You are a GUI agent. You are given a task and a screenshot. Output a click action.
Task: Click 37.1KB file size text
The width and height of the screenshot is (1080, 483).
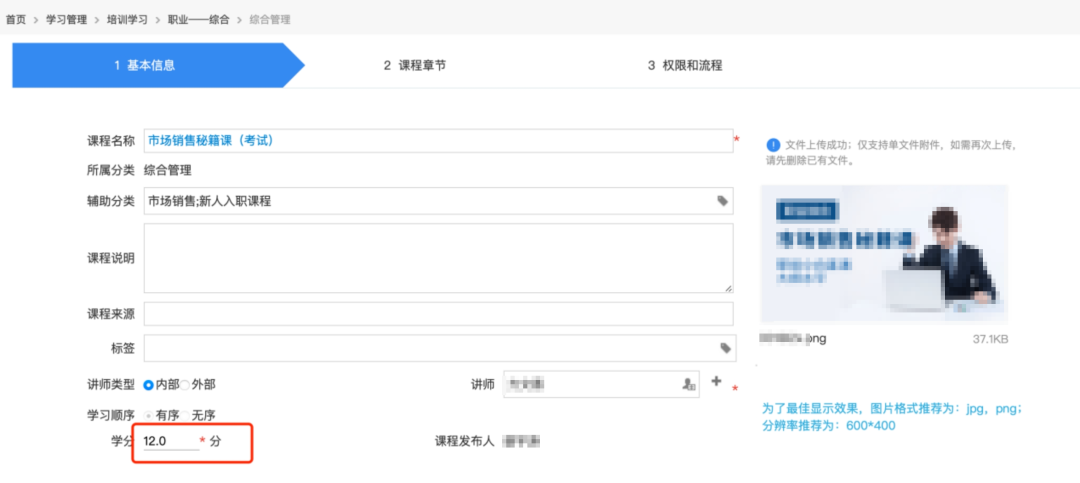tap(990, 340)
